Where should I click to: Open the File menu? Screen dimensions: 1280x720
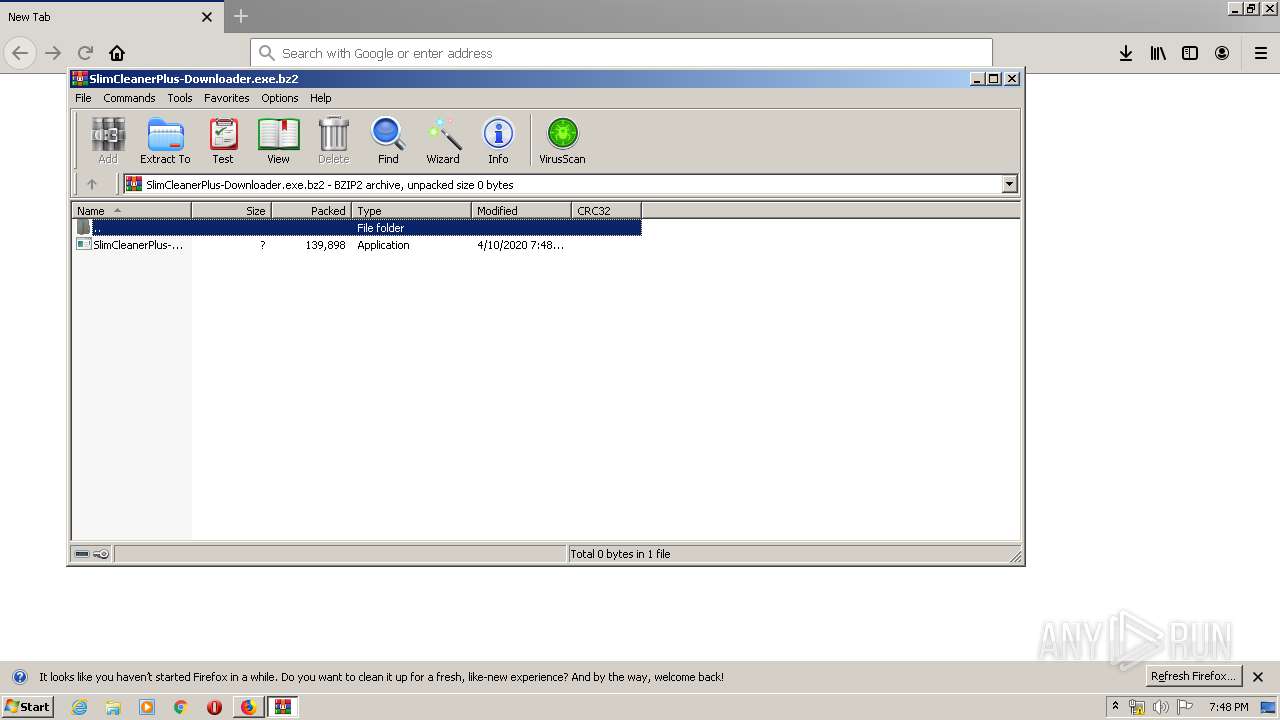click(83, 98)
